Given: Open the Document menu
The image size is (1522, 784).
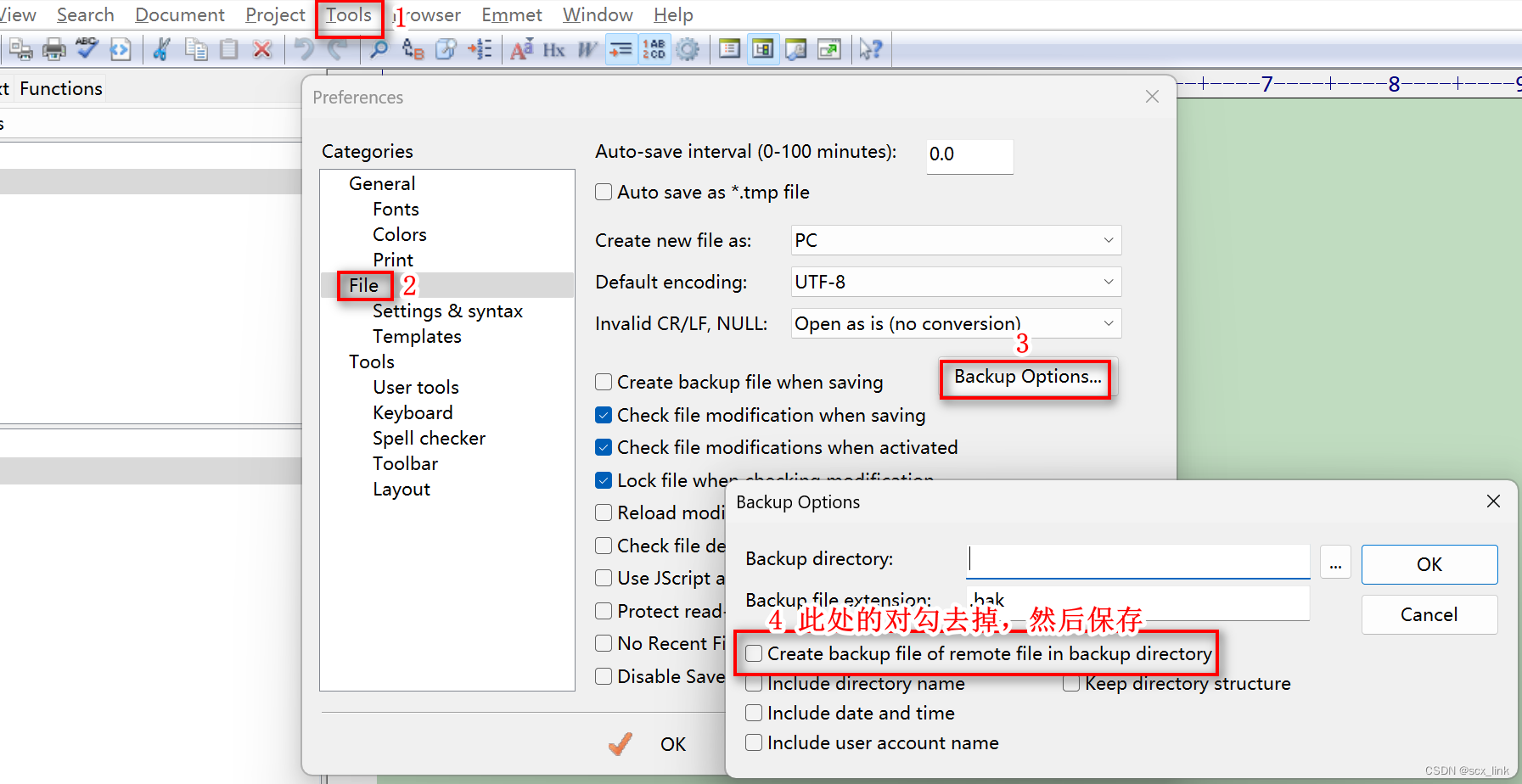Looking at the screenshot, I should 179,15.
